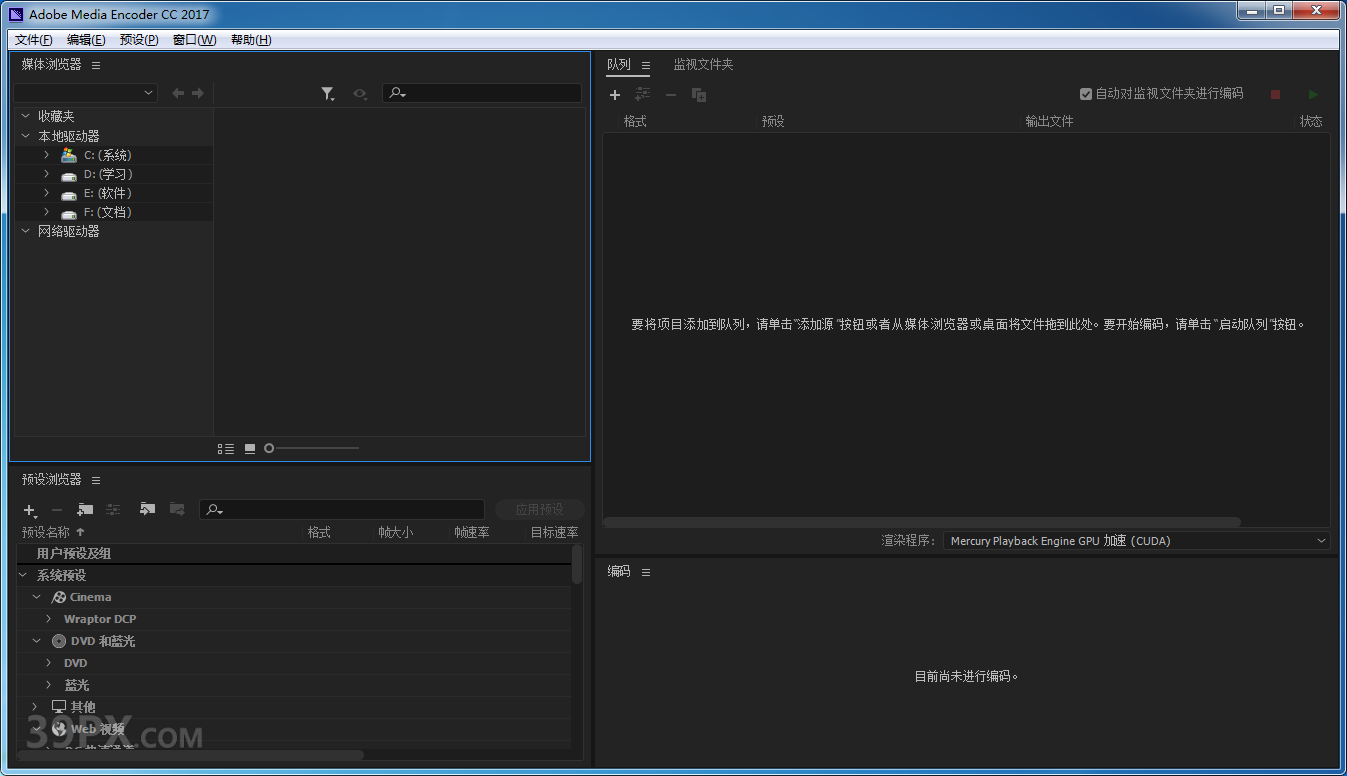Click the delete preset minus icon

tap(57, 510)
